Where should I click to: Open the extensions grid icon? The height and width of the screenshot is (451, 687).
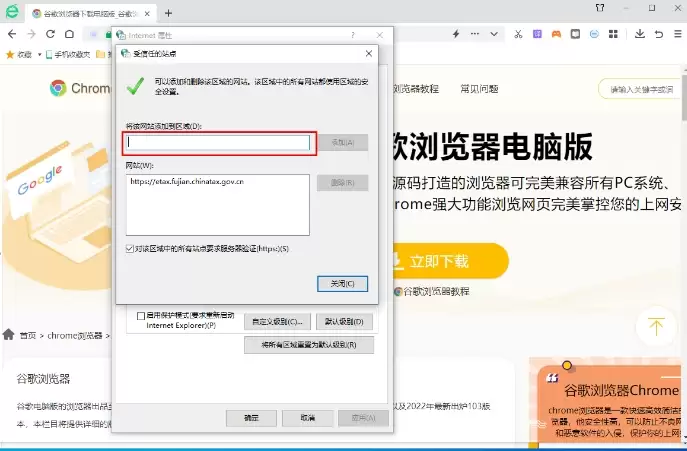613,34
